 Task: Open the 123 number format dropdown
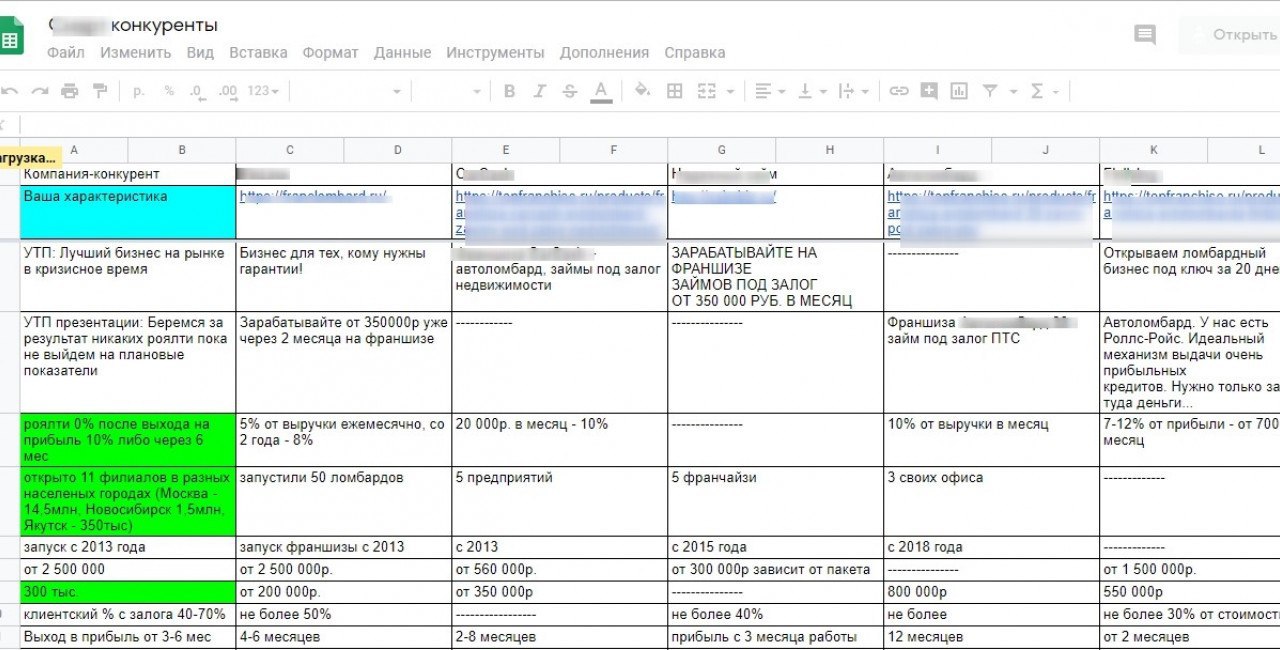tap(264, 91)
